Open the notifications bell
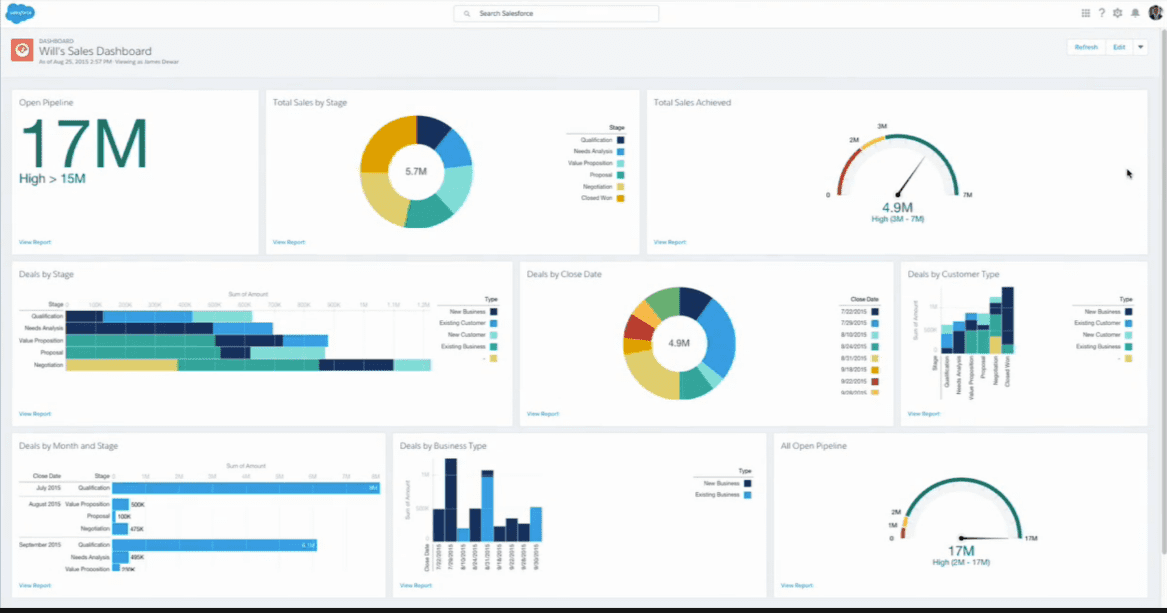The image size is (1167, 613). coord(1135,13)
